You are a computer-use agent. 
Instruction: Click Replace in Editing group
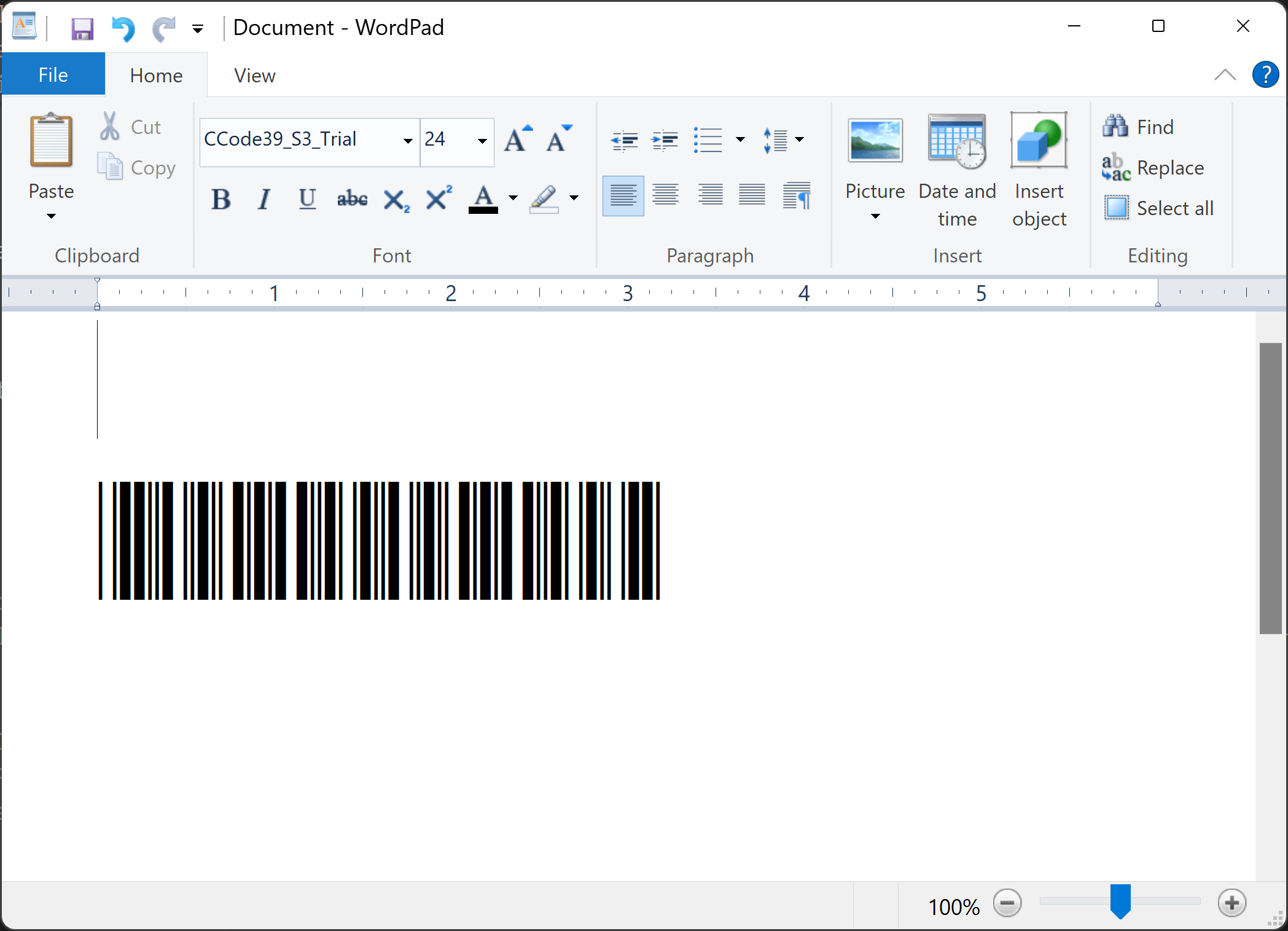pos(1153,167)
